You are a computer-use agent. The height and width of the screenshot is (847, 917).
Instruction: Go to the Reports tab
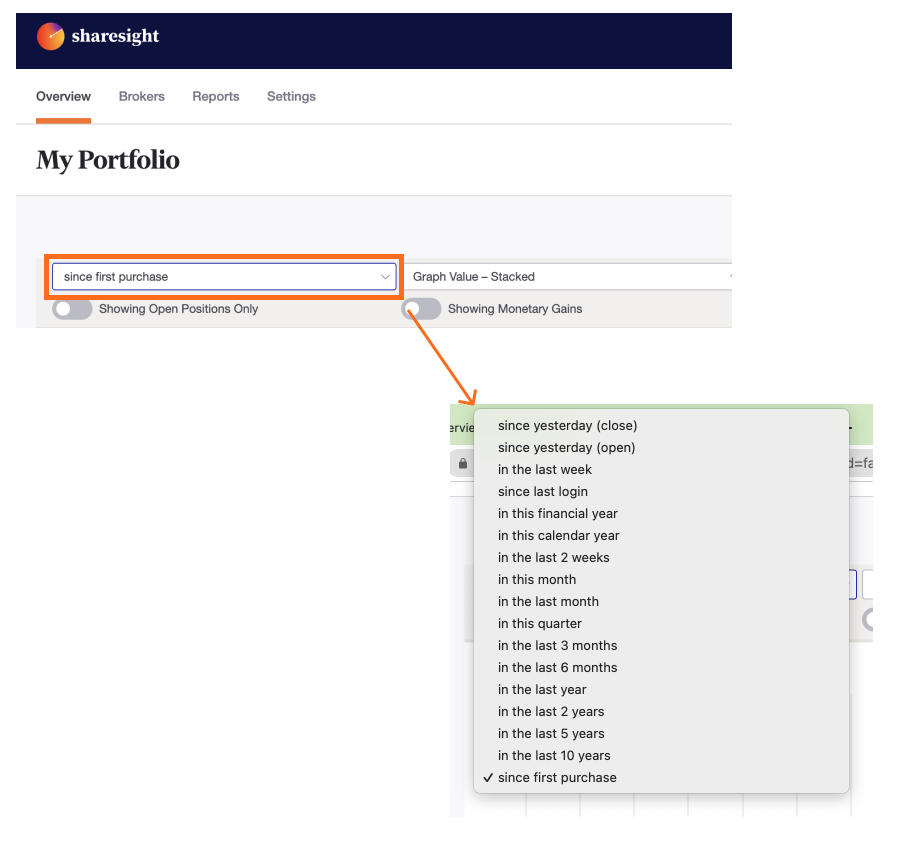coord(215,96)
